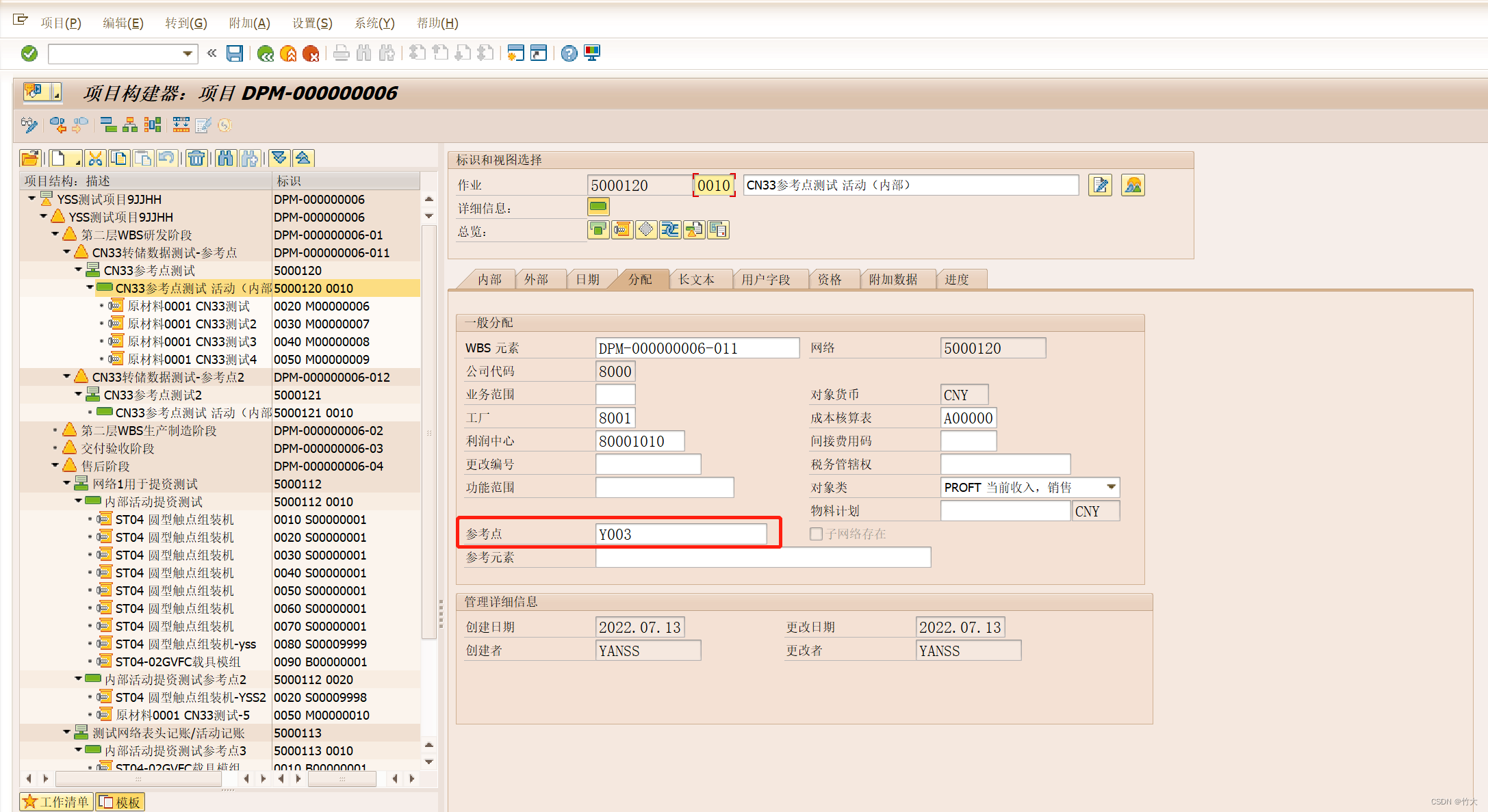Click the 模板 button at bottom left
The width and height of the screenshot is (1488, 812).
[120, 800]
